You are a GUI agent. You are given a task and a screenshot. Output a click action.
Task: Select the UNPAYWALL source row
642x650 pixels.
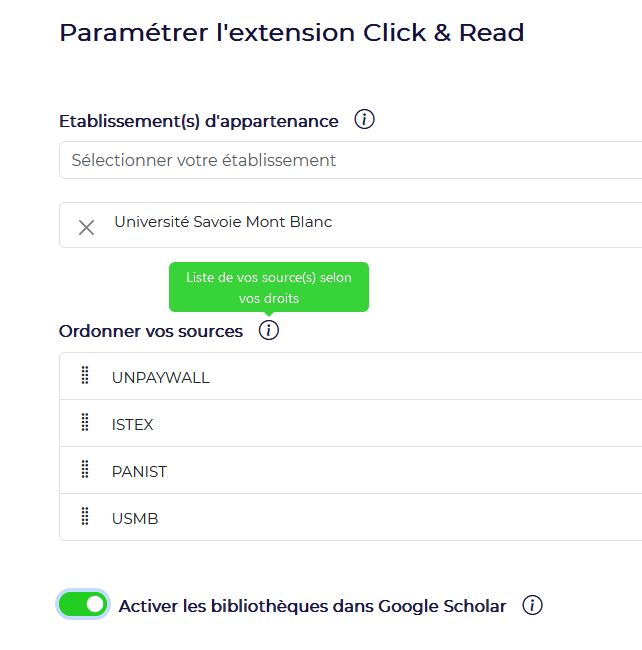[351, 376]
